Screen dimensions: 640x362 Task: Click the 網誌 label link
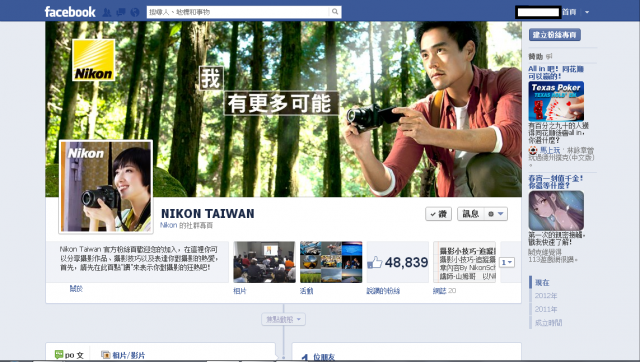(x=440, y=291)
